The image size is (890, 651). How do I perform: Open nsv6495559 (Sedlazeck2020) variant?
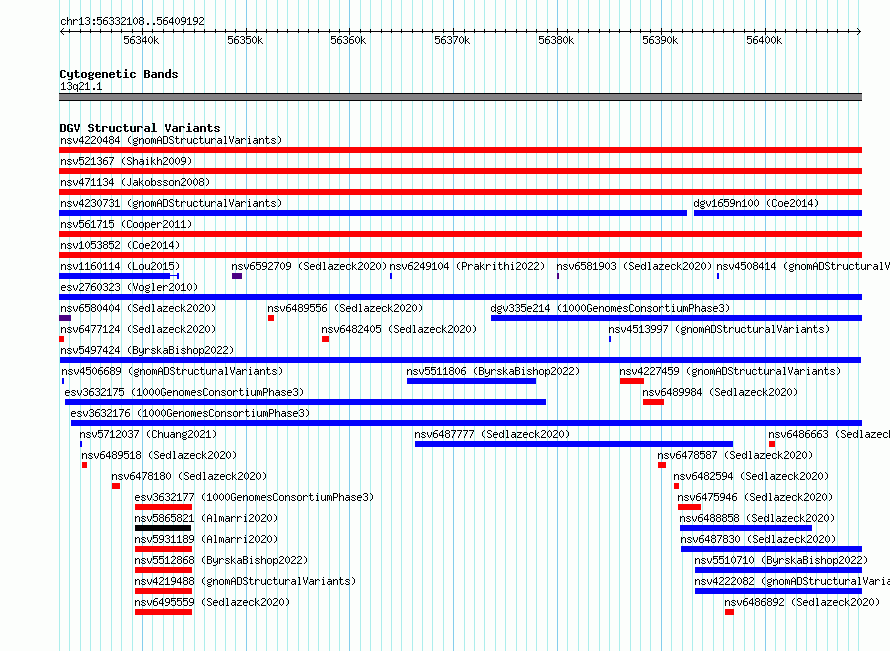212,602
